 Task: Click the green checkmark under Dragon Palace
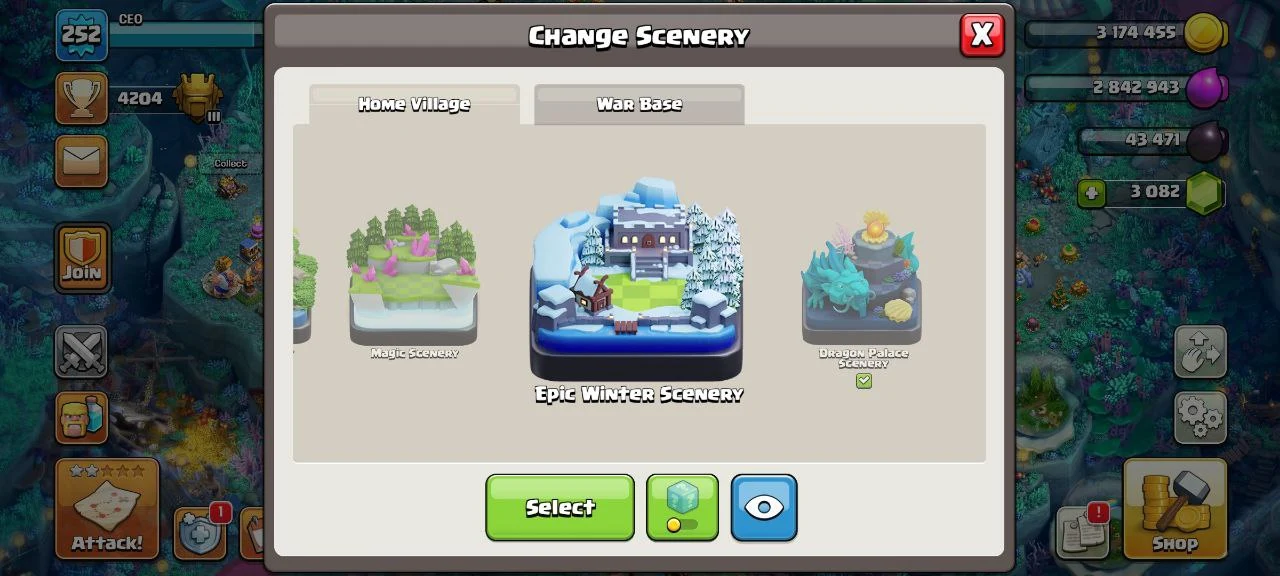(864, 381)
